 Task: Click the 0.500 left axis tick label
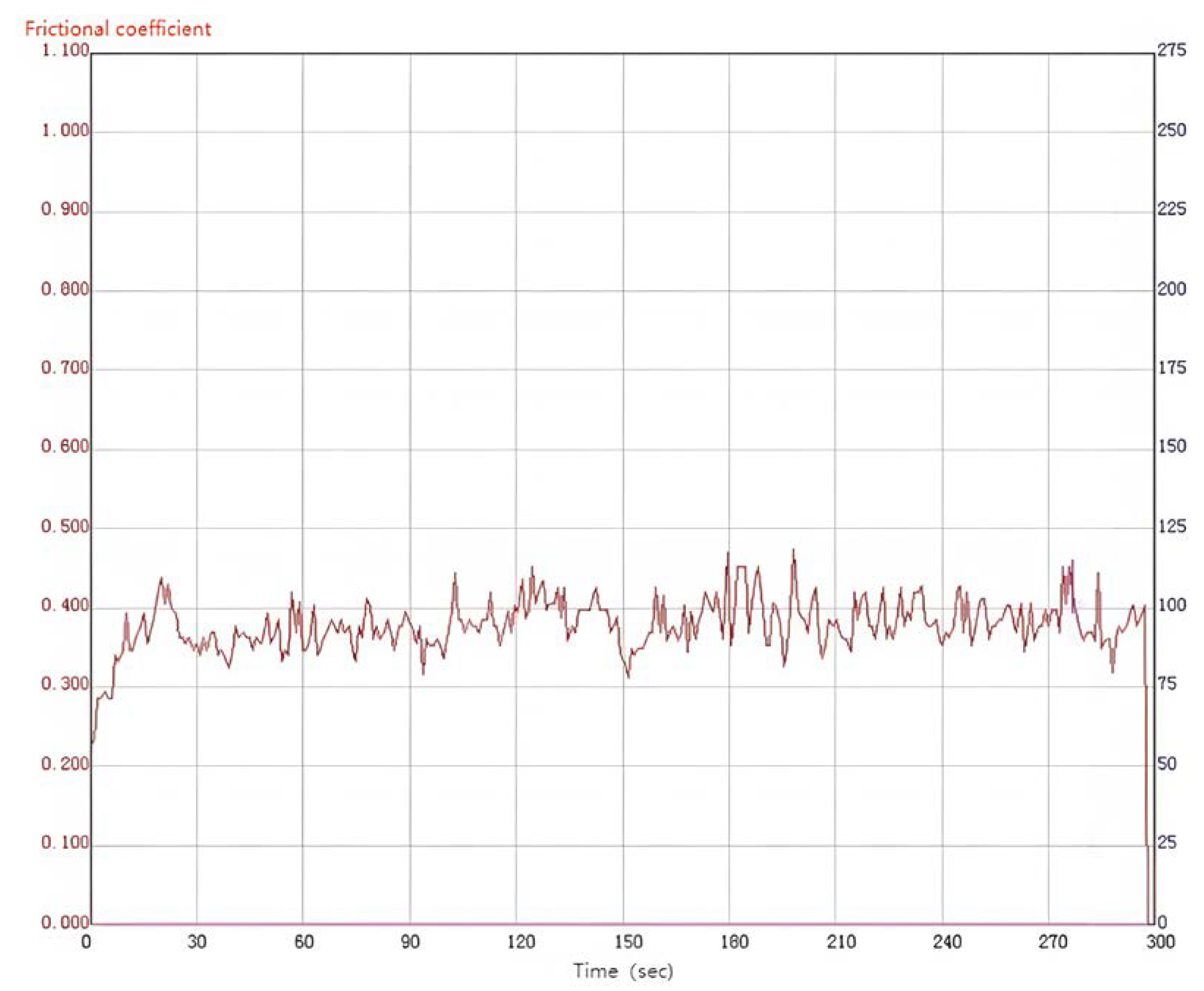click(x=65, y=526)
